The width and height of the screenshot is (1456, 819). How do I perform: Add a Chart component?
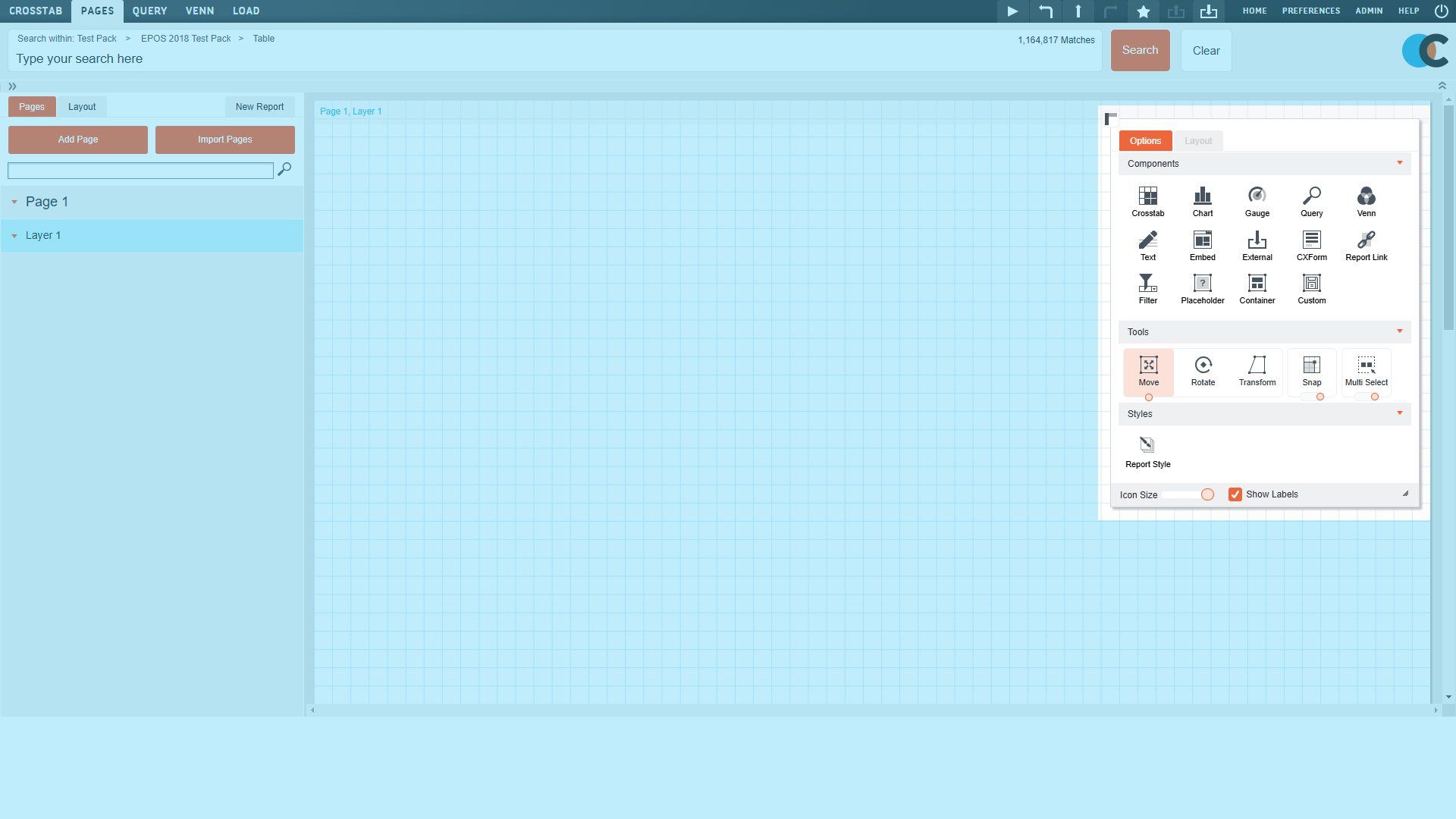pyautogui.click(x=1202, y=201)
